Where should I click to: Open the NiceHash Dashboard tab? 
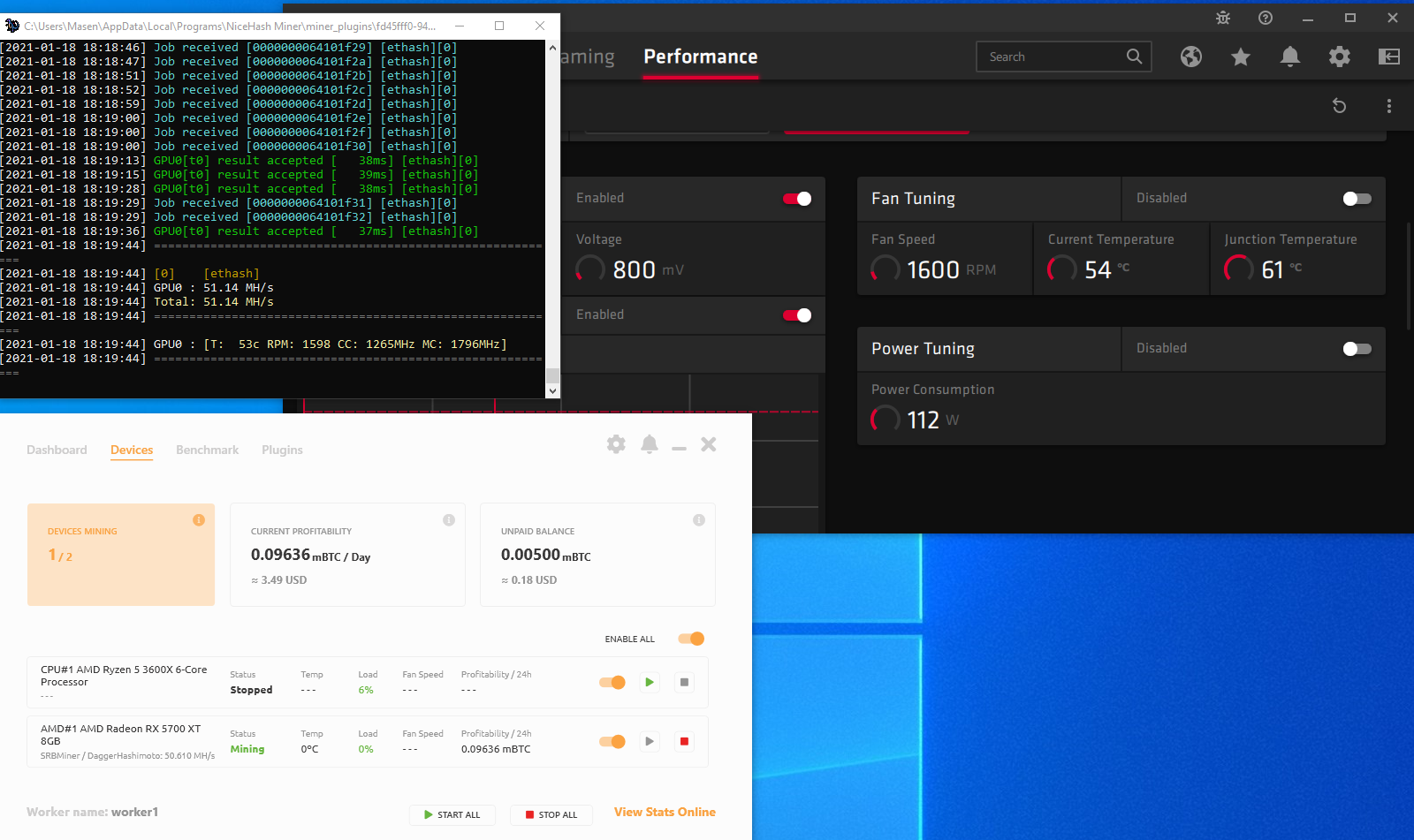click(x=57, y=450)
